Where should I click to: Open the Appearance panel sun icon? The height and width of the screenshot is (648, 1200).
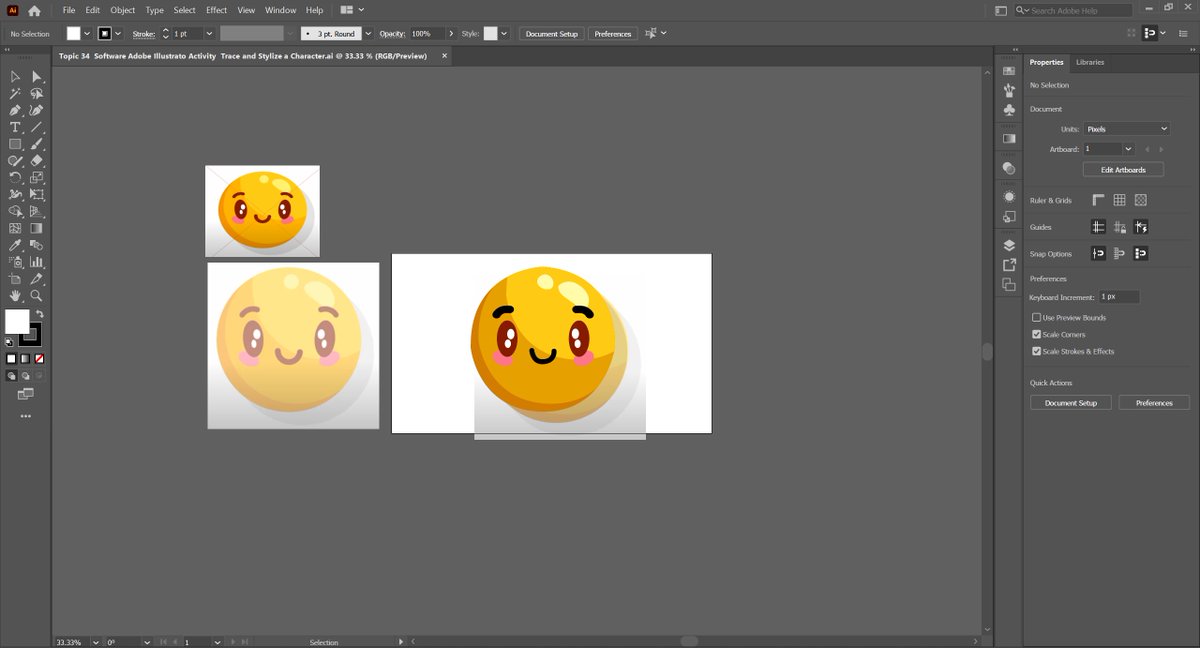pos(1009,197)
